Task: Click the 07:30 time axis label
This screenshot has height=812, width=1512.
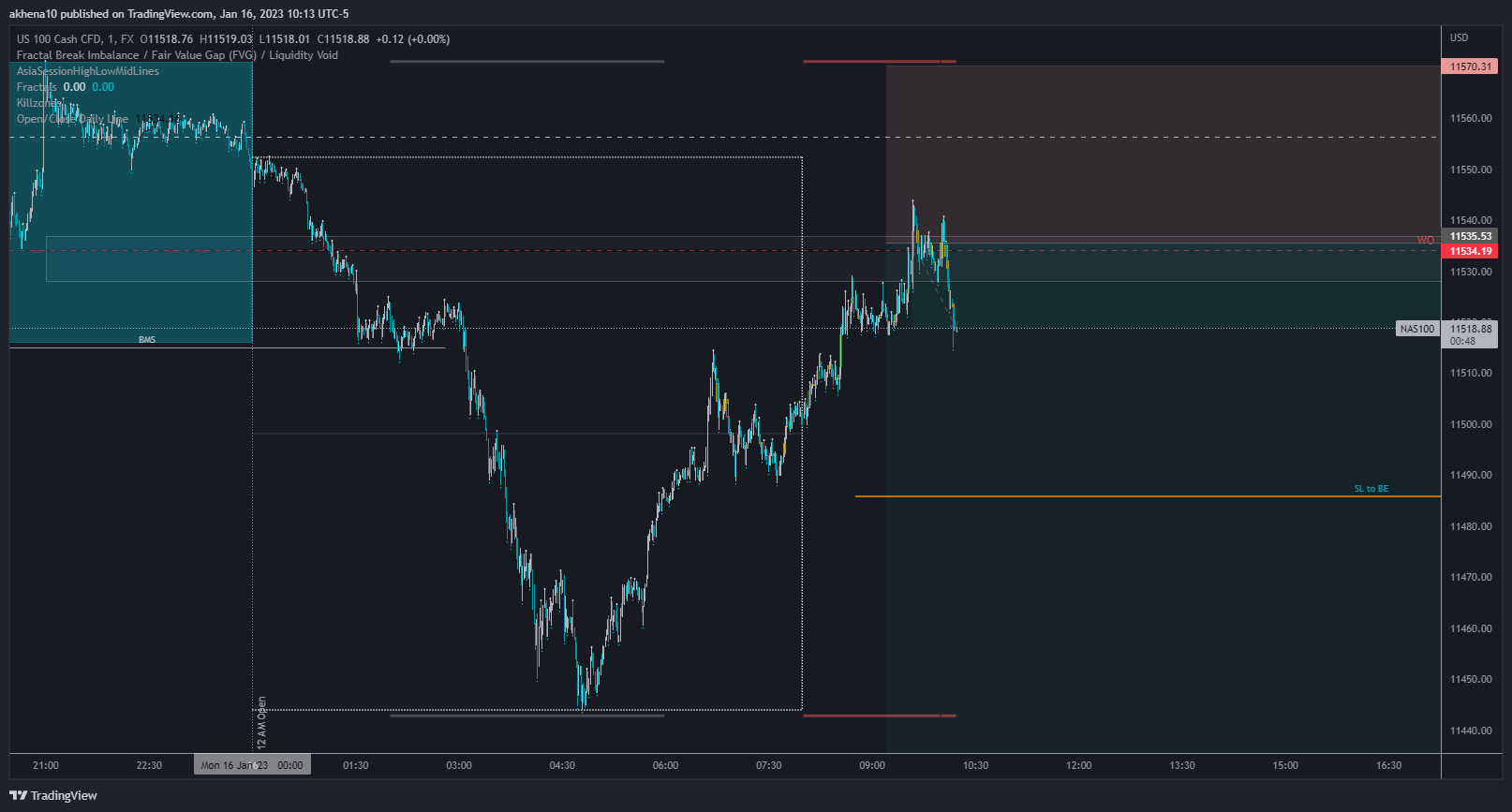Action: pyautogui.click(x=769, y=765)
